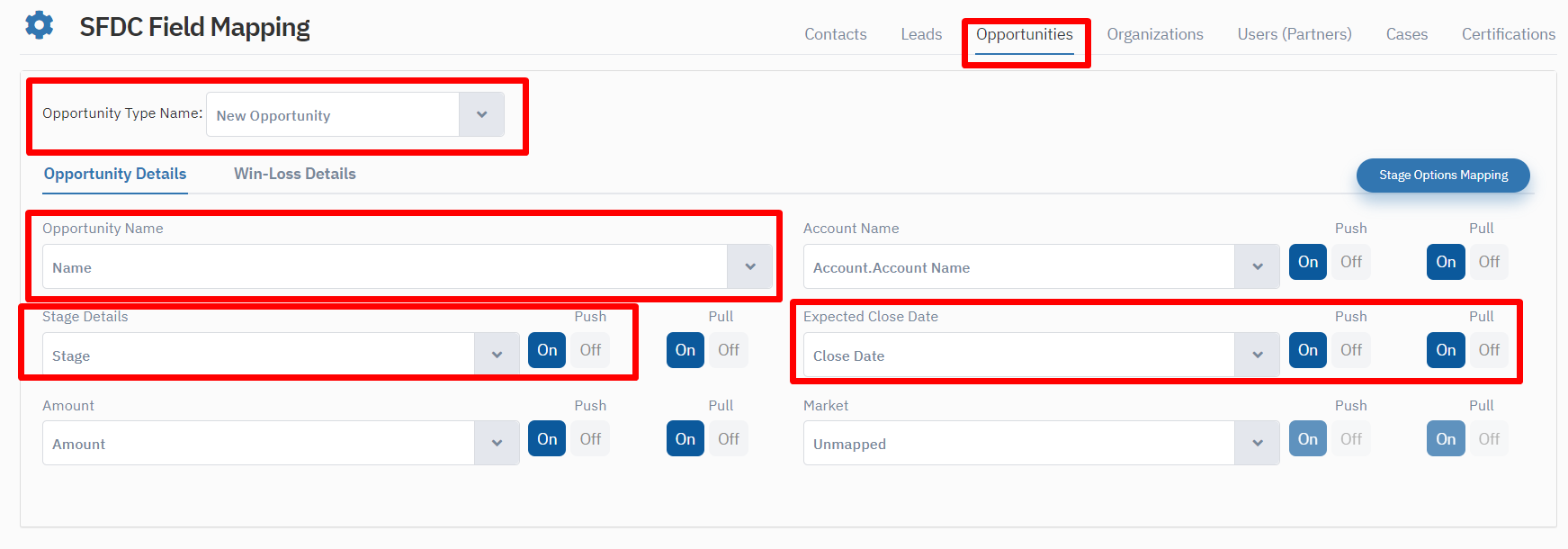Turn Market Push On
Viewport: 1568px width, 549px height.
pos(1308,439)
